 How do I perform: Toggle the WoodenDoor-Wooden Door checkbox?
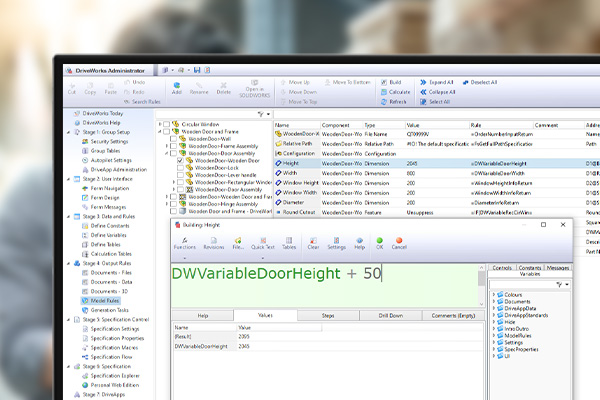click(x=180, y=159)
